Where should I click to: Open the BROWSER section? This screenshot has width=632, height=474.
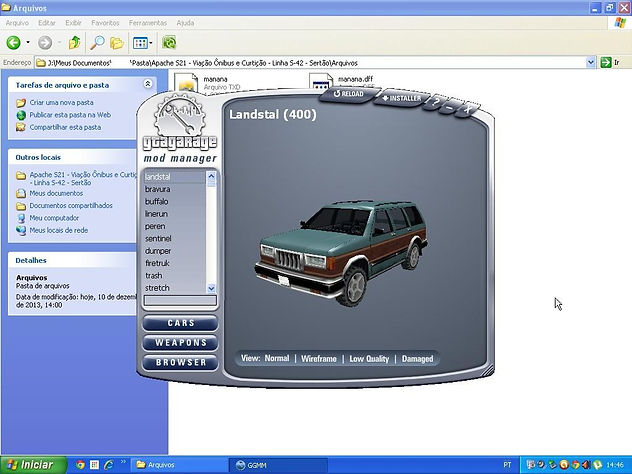click(180, 362)
